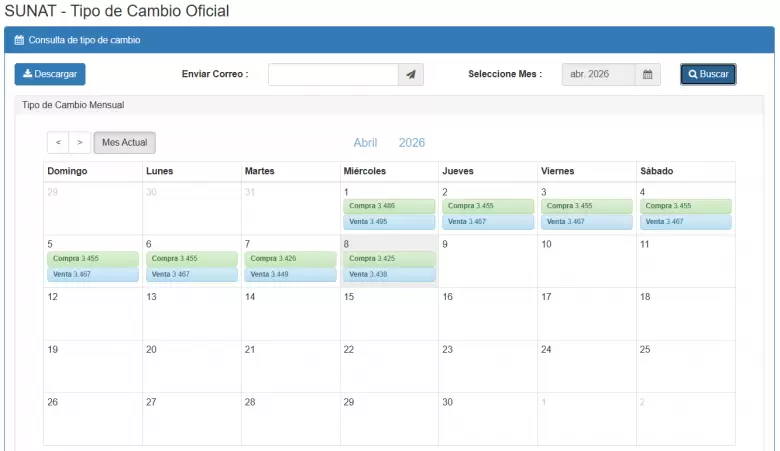Screen dimensions: 780x451
Task: Click the Mes Actual button
Action: click(125, 143)
